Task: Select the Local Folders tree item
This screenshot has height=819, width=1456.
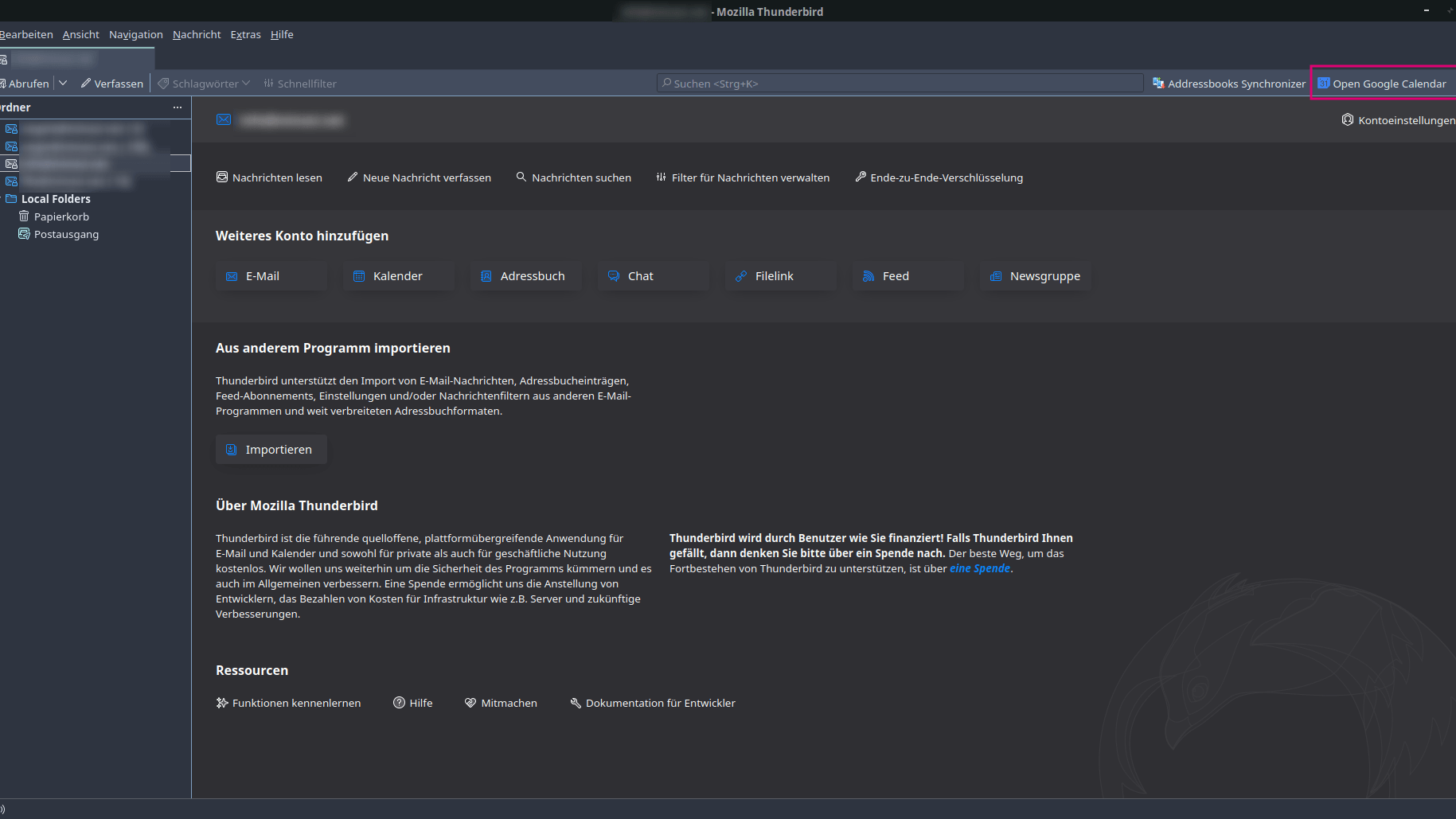Action: click(56, 199)
